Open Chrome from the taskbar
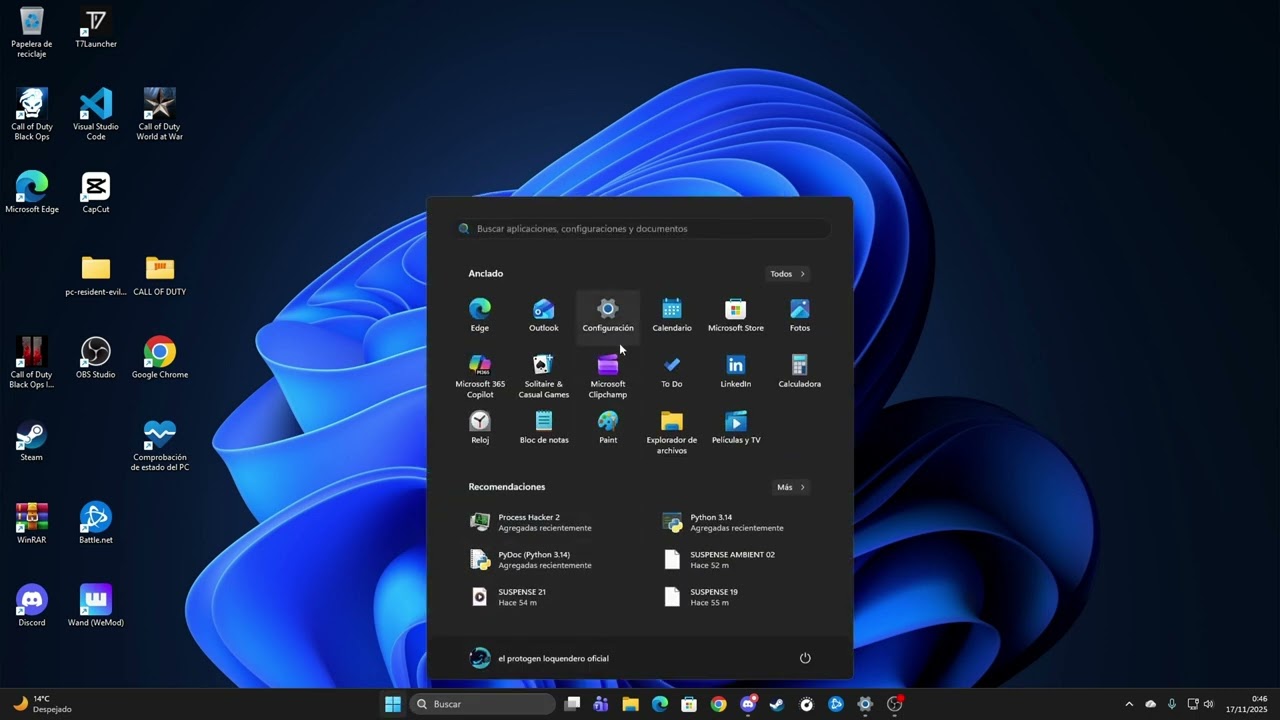Screen dimensions: 1280x720 point(718,704)
